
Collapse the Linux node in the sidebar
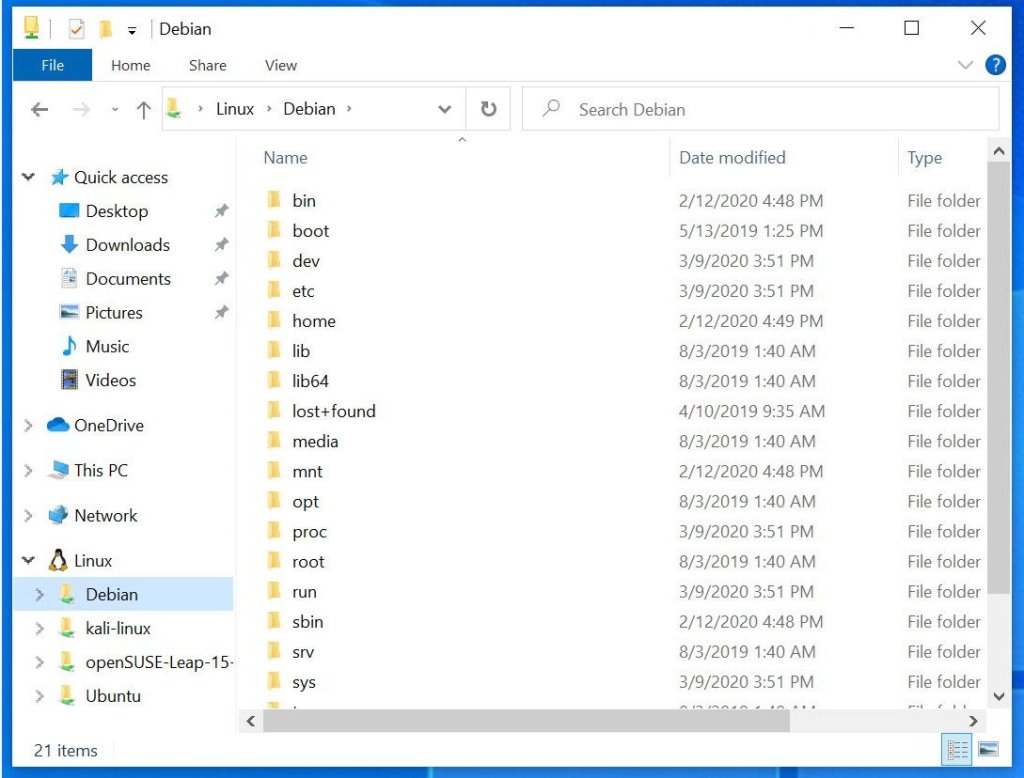28,560
